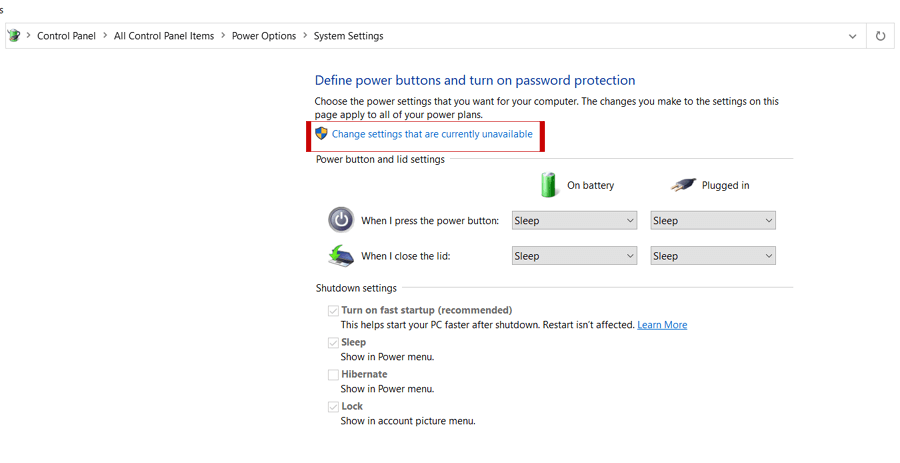This screenshot has width=900, height=463.
Task: Go to All Control Panel Items breadcrumb
Action: click(164, 36)
